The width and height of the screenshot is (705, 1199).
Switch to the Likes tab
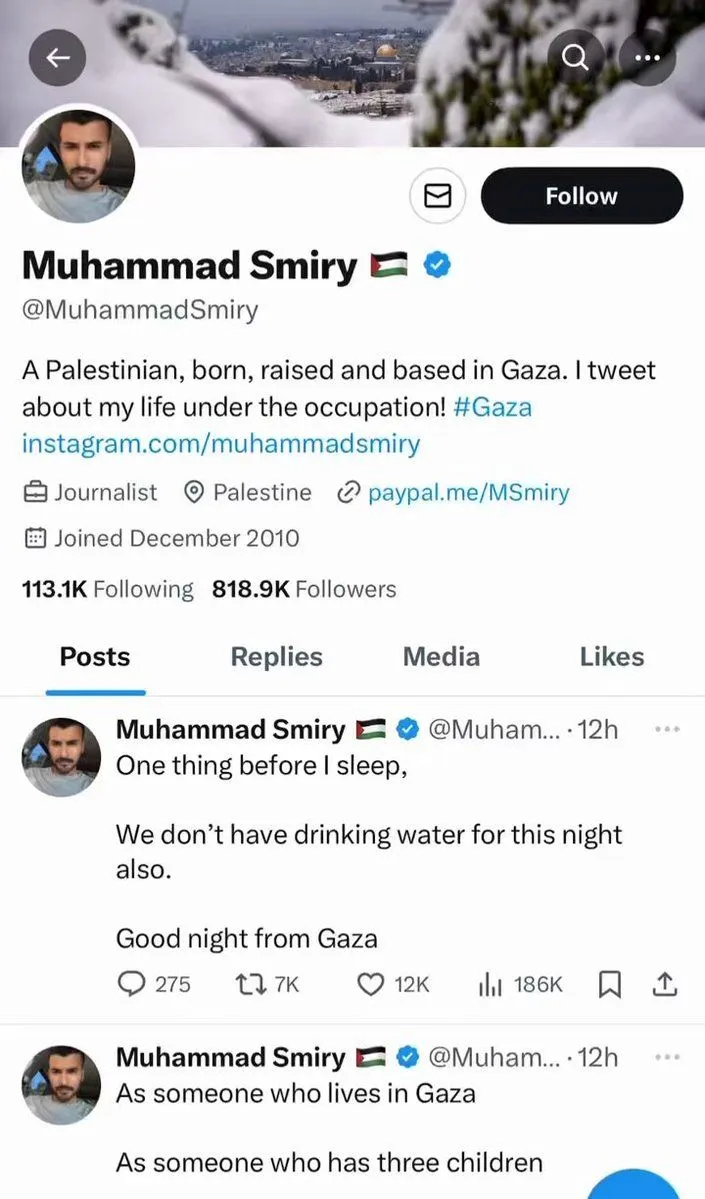point(611,656)
